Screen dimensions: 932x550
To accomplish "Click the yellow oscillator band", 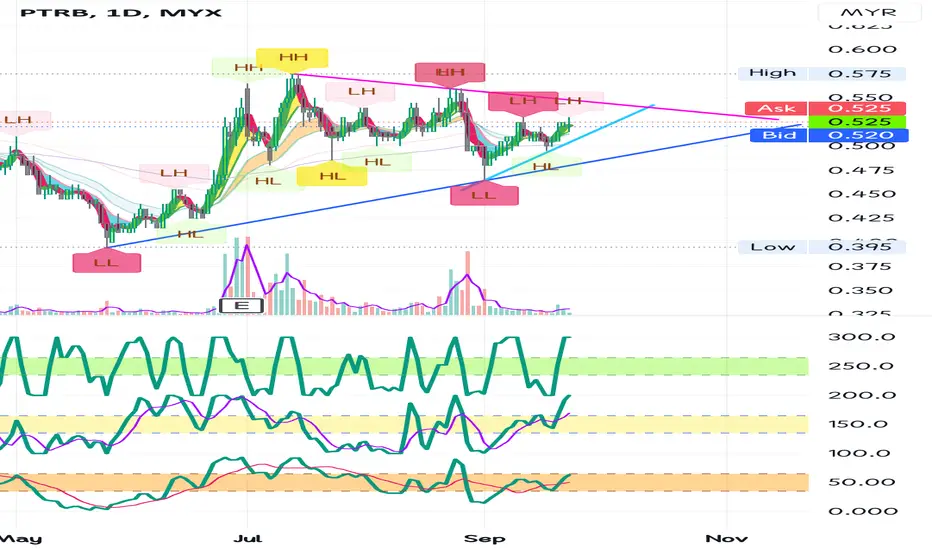I will click(x=404, y=424).
